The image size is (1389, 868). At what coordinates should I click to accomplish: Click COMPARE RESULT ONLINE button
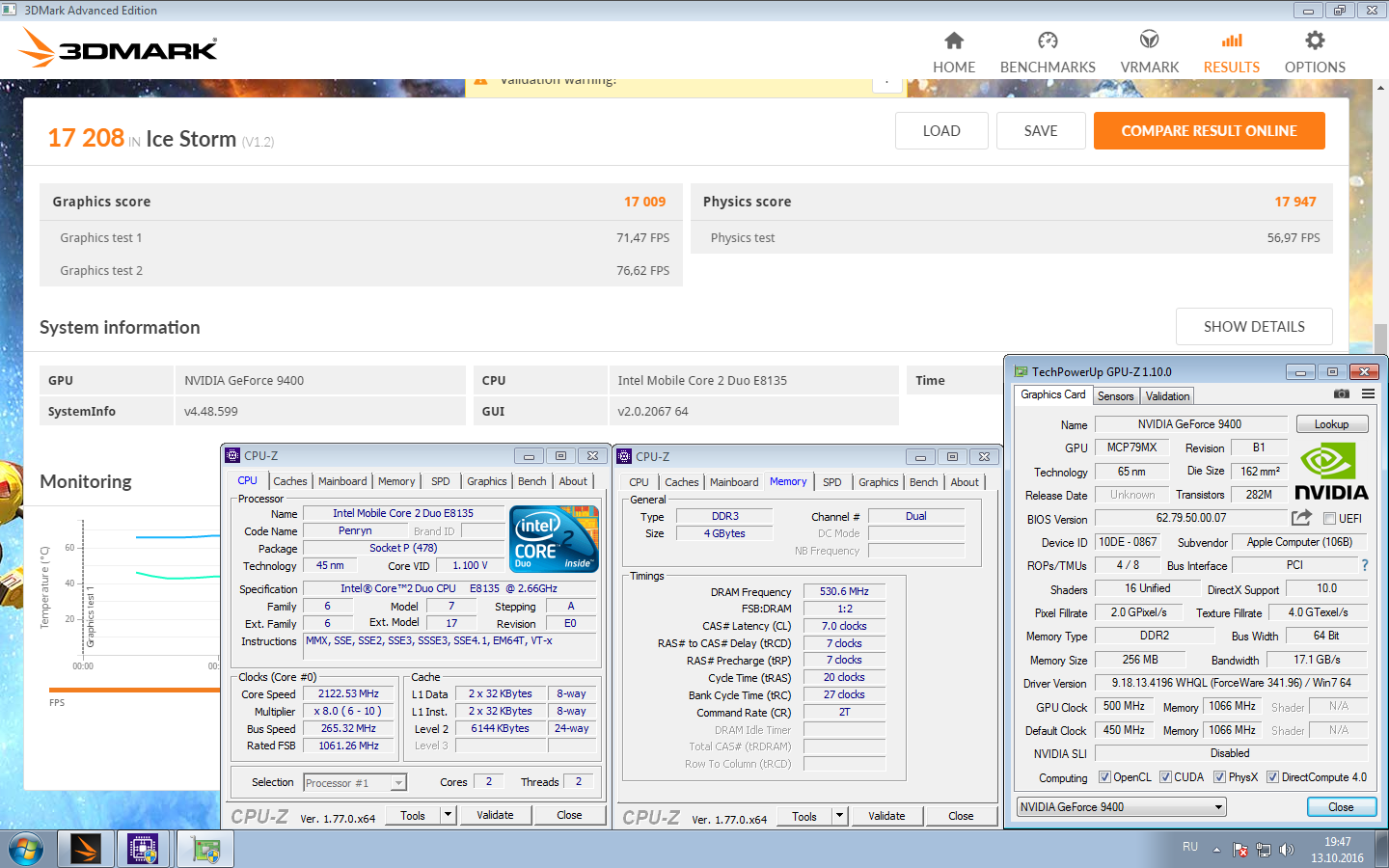[x=1210, y=131]
